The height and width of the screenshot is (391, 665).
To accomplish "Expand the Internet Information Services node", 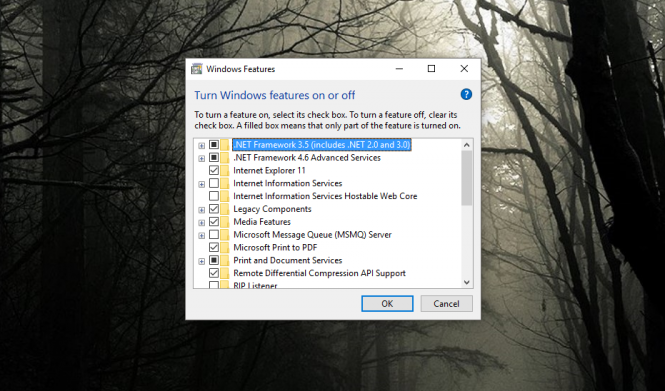I will [x=201, y=184].
